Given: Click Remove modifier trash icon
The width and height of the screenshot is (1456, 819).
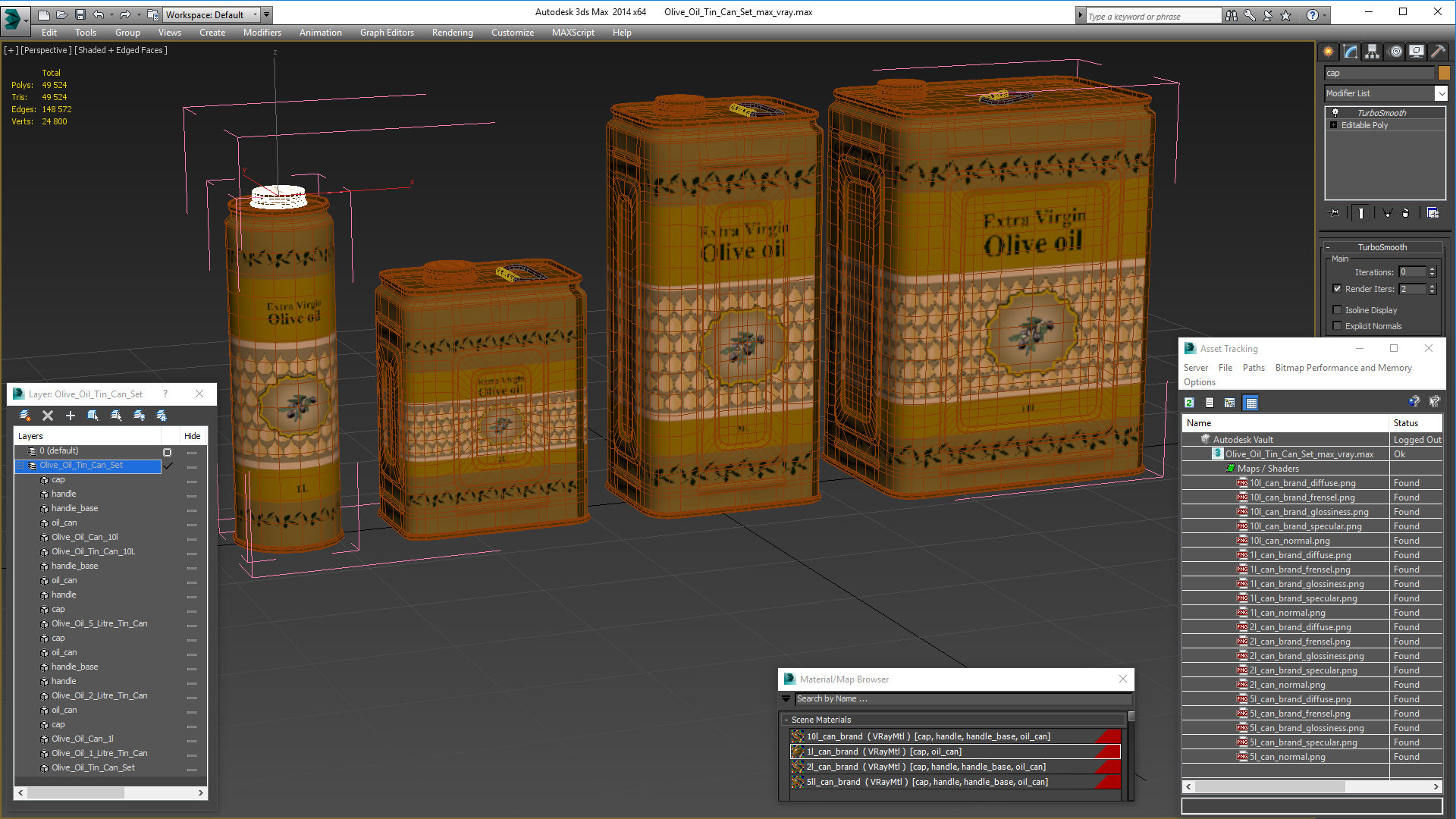Looking at the screenshot, I should [x=1405, y=213].
